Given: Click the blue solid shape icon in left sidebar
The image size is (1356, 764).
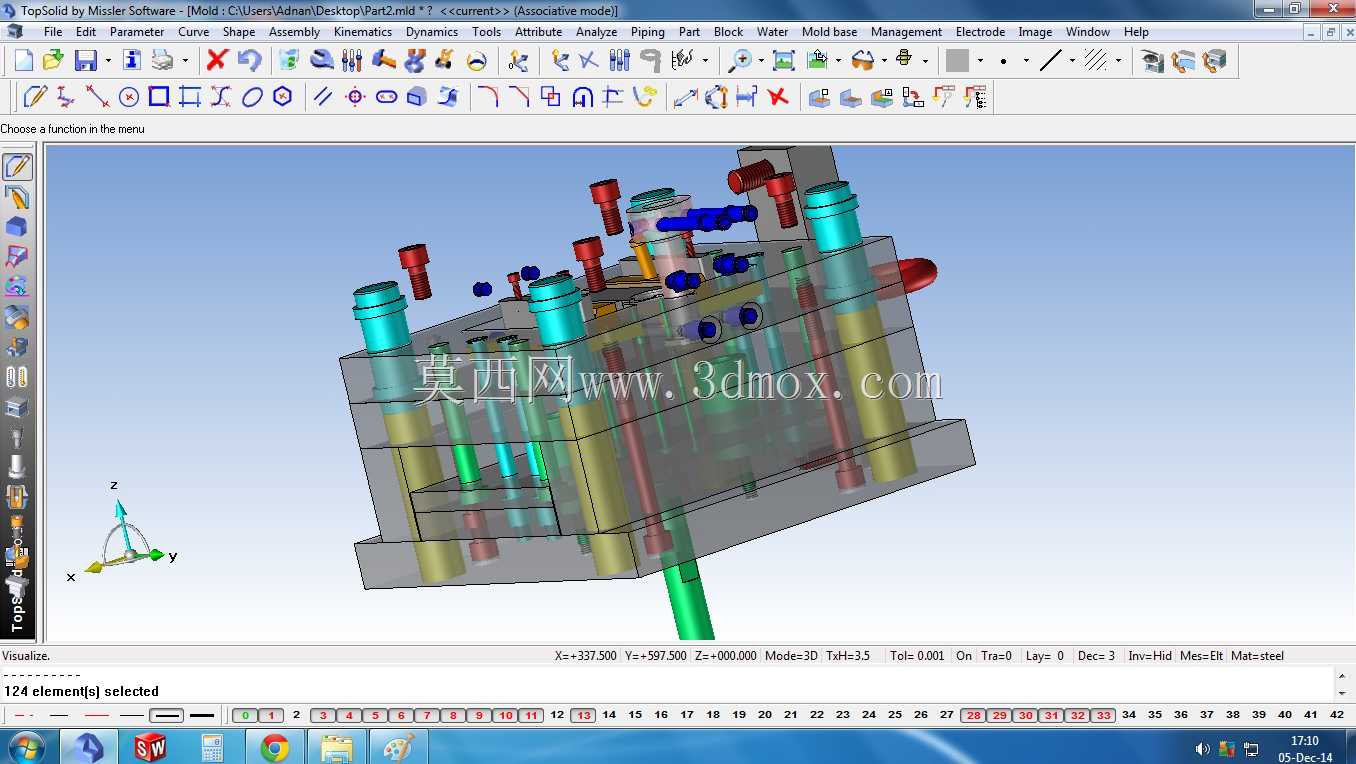Looking at the screenshot, I should tap(17, 227).
